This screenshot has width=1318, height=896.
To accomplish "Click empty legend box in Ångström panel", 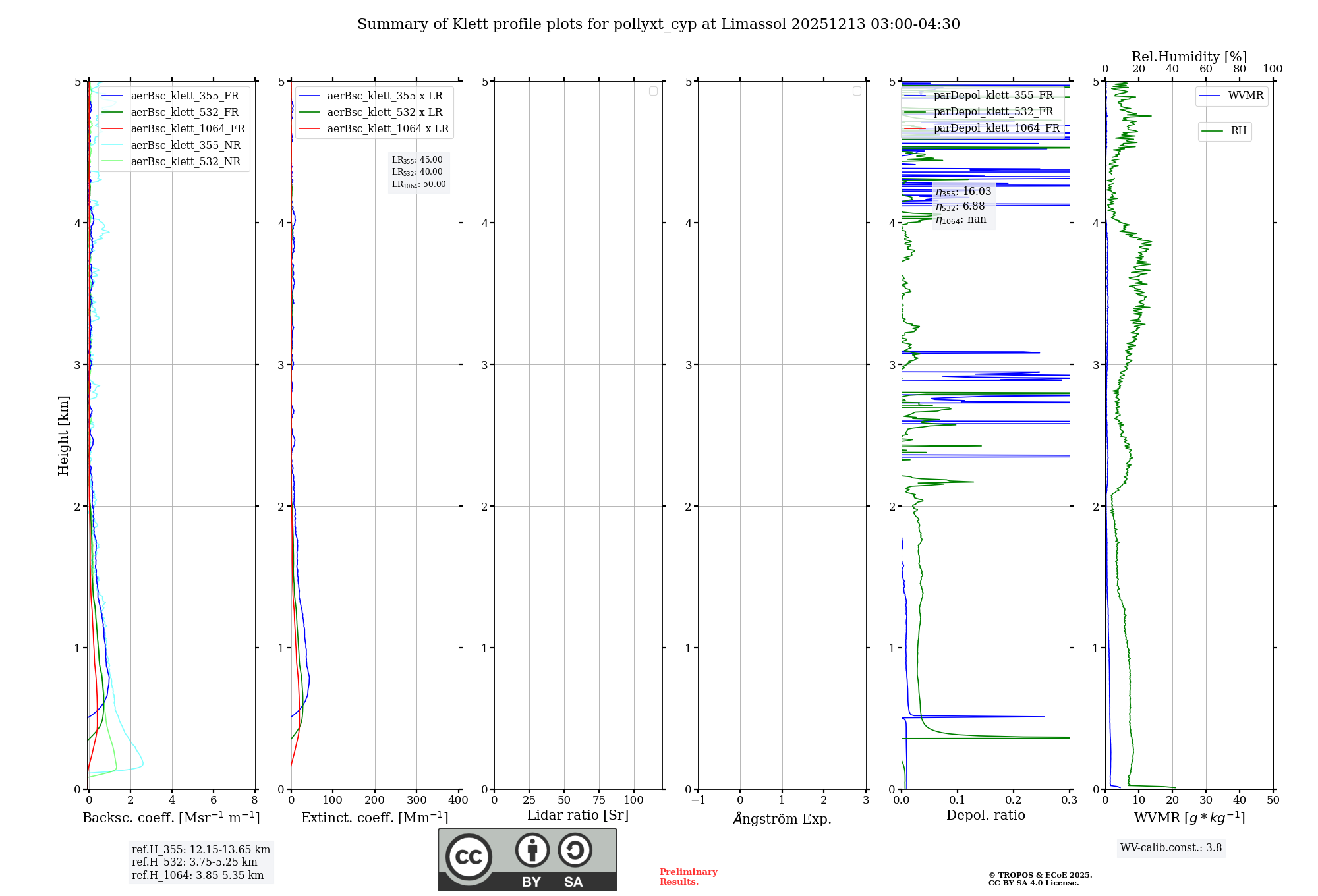I will [x=857, y=91].
